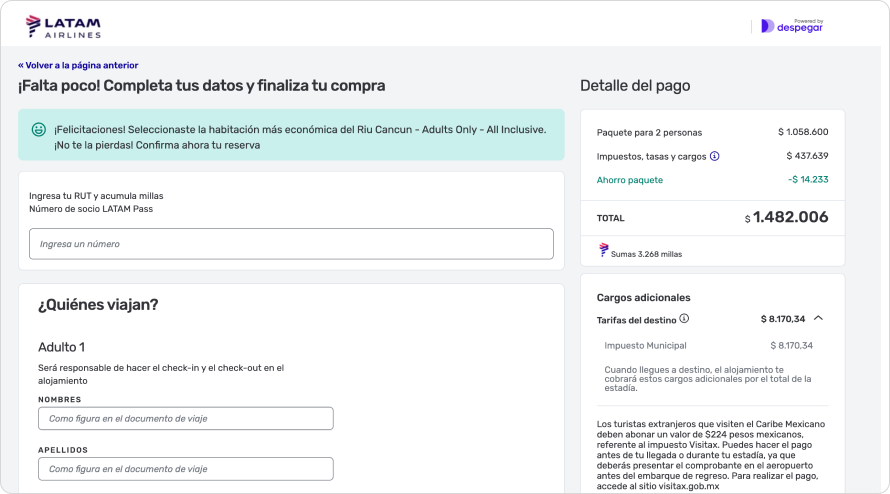
Task: Open info icon beside Impuestos, tasas y cargos
Action: (714, 156)
